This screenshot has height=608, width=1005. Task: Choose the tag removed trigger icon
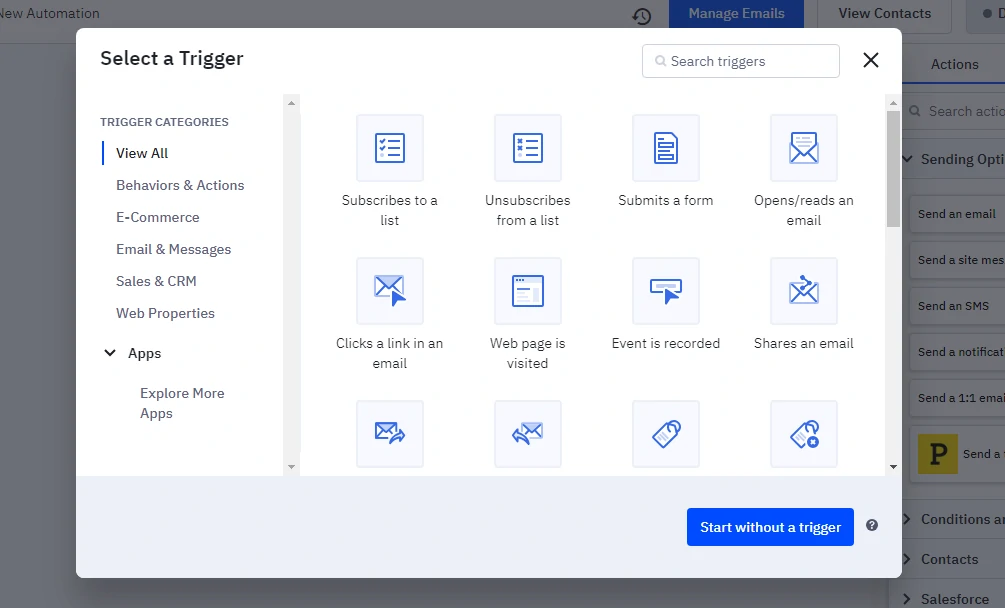point(804,434)
